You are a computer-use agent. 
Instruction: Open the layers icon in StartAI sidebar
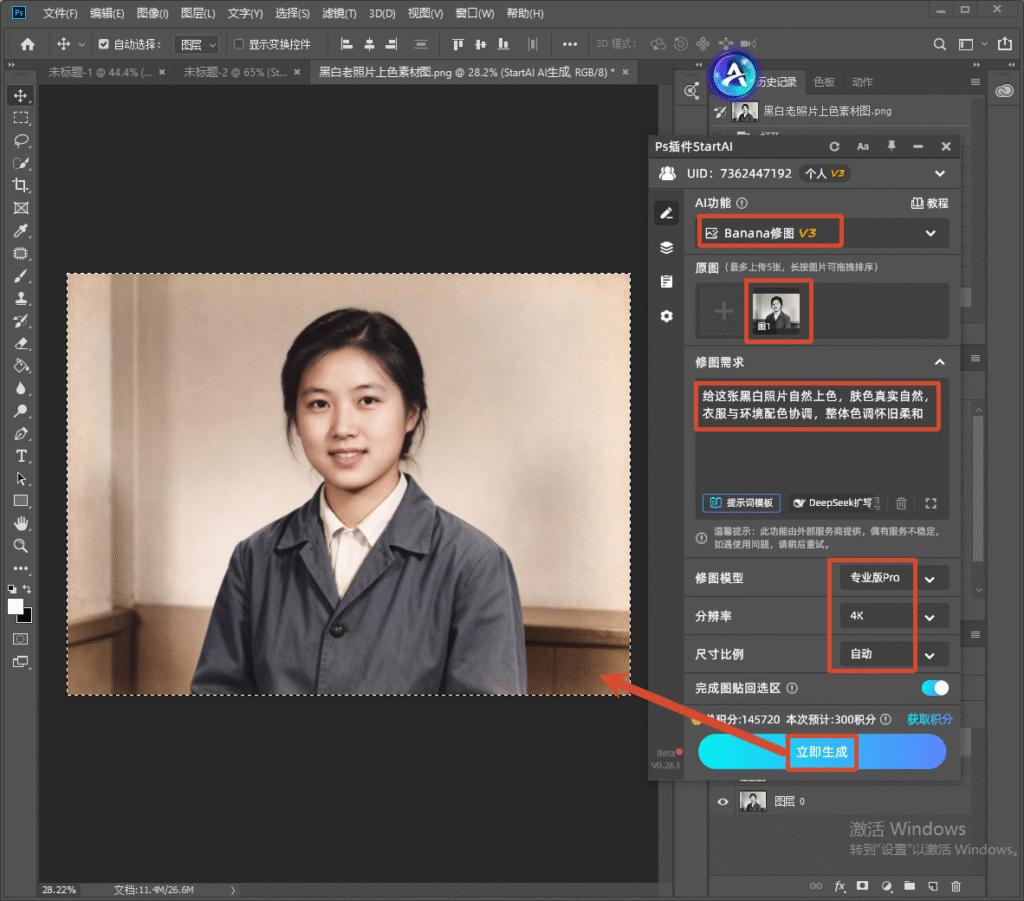coord(666,247)
